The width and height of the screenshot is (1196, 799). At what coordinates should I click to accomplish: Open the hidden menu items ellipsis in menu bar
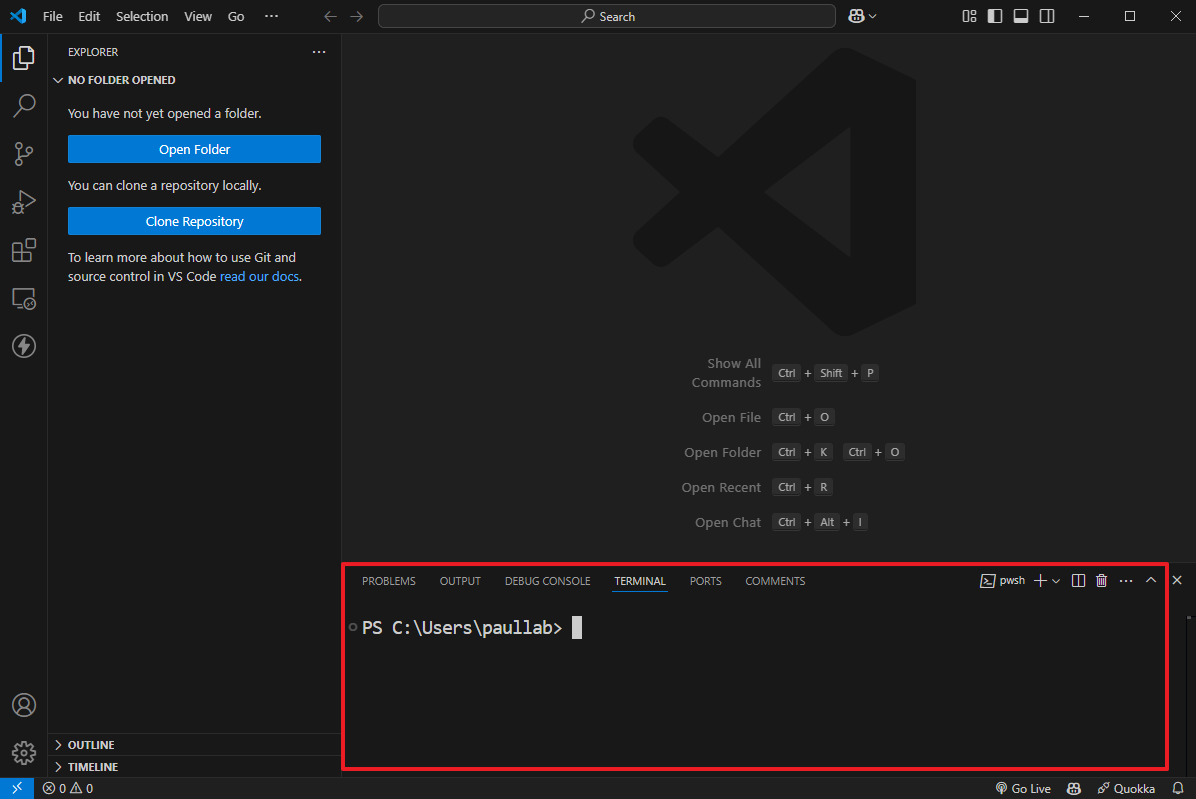(271, 16)
